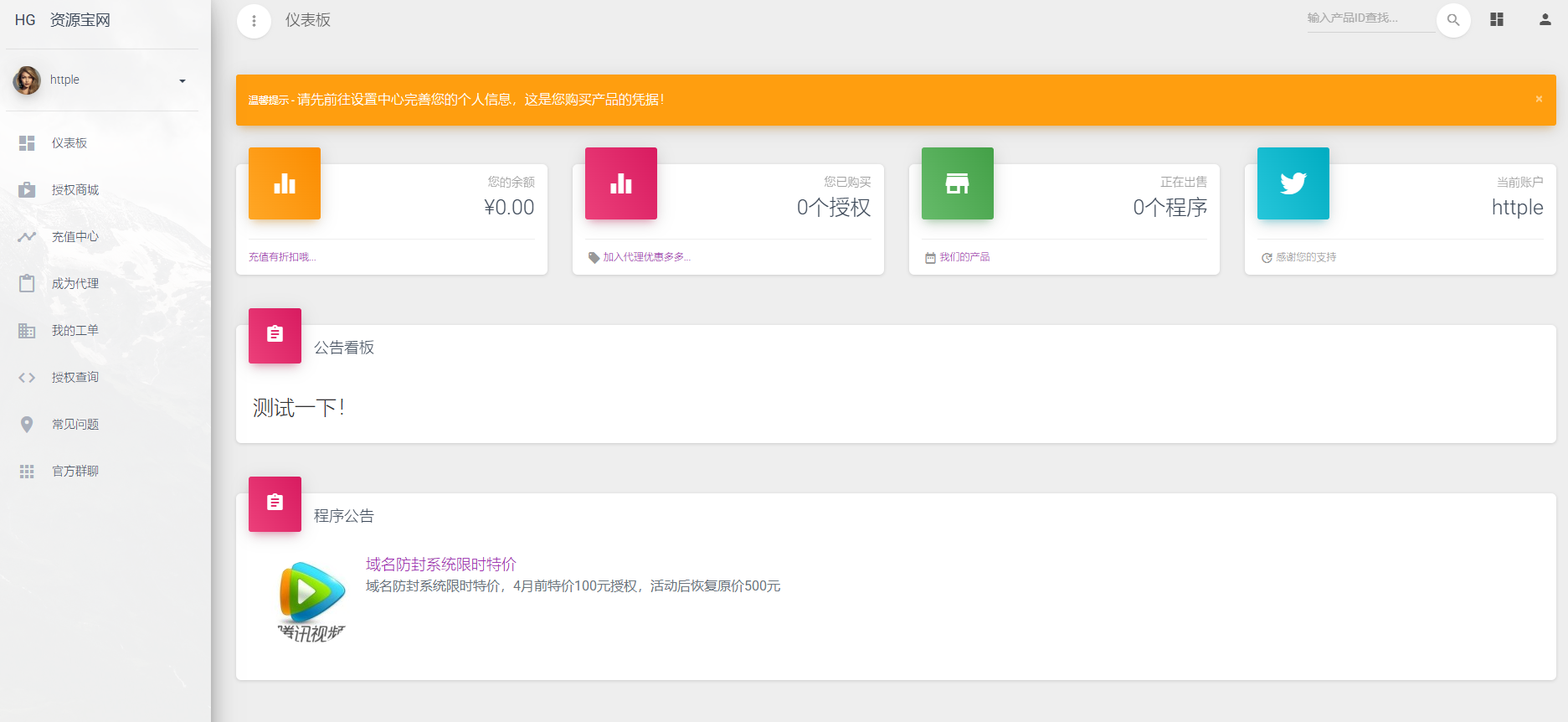Select 我的工单 from sidebar
Screen dimensions: 1568x722
pyautogui.click(x=75, y=331)
